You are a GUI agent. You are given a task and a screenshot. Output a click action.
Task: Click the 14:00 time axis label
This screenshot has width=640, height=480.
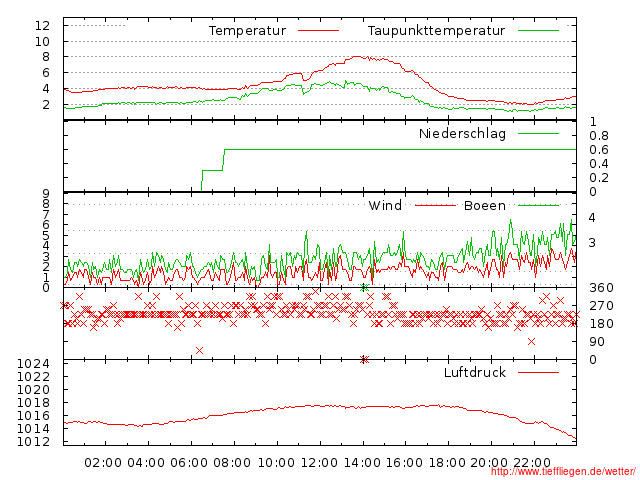pos(362,463)
